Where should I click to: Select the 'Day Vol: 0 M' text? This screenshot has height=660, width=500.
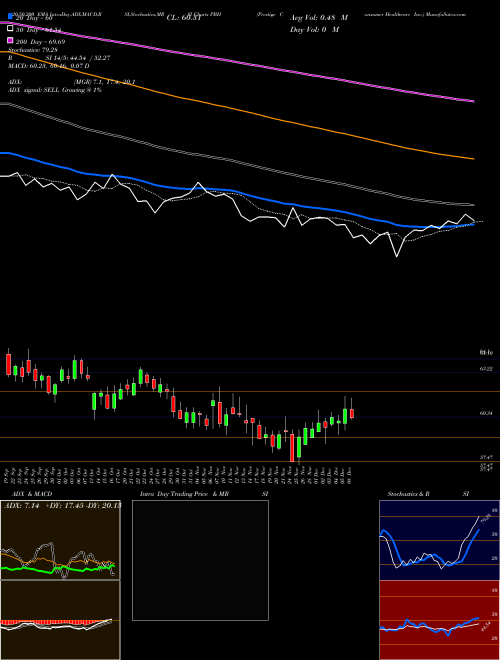coord(314,29)
